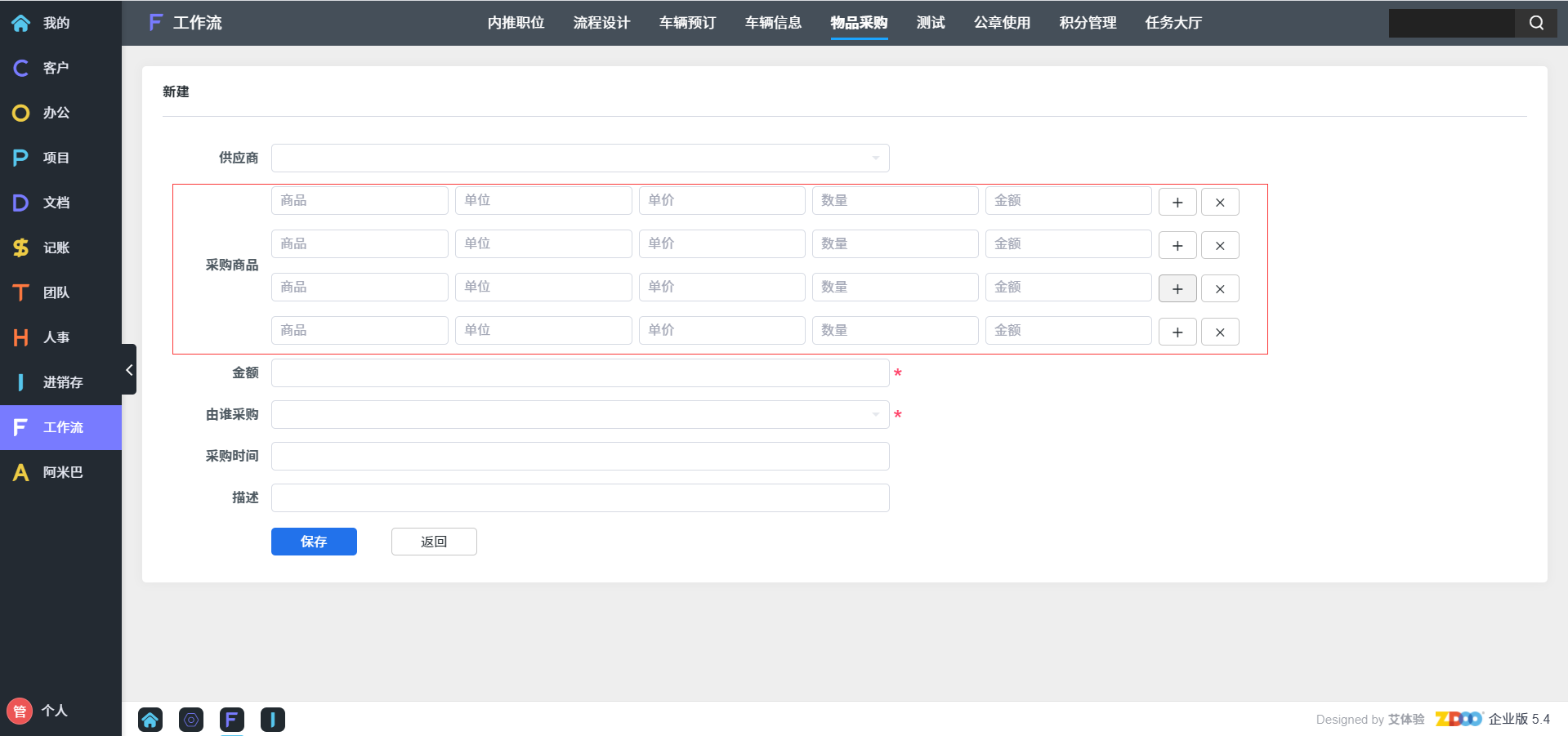Open the 我的 home sidebar icon
Viewport: 1568px width, 736px height.
coord(21,23)
